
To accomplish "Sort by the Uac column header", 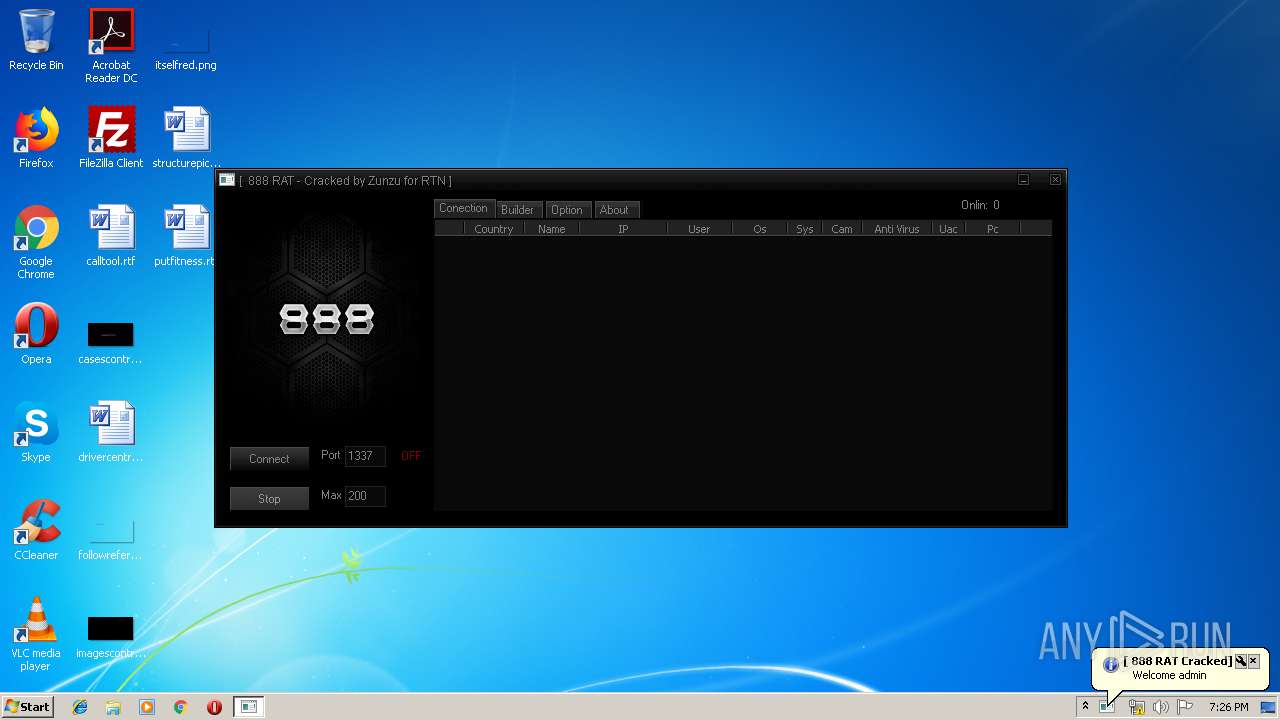I will (x=949, y=229).
